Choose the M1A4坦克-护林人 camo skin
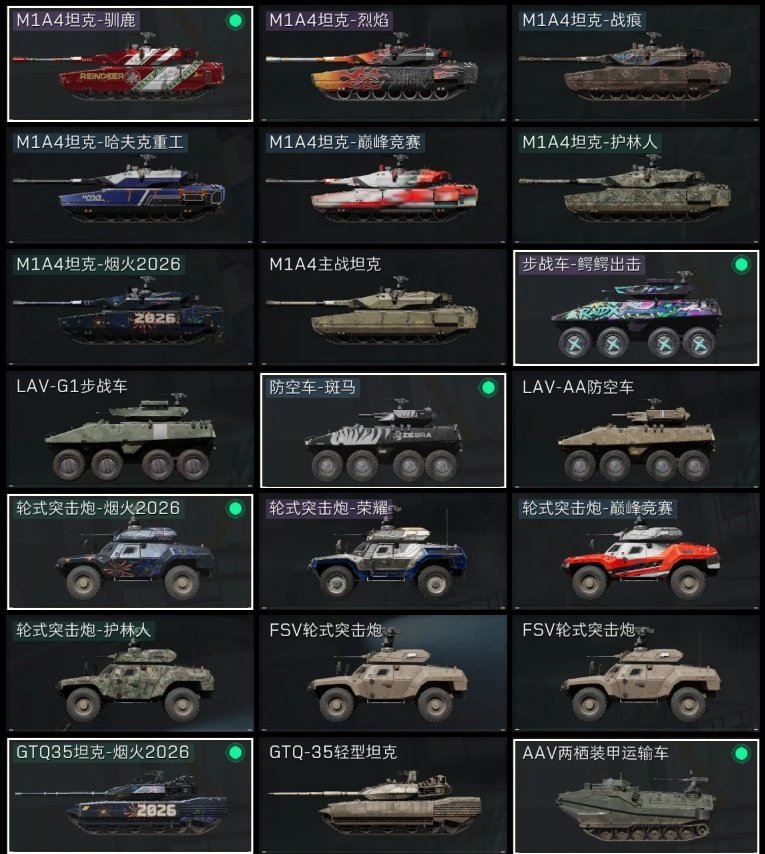 click(636, 186)
